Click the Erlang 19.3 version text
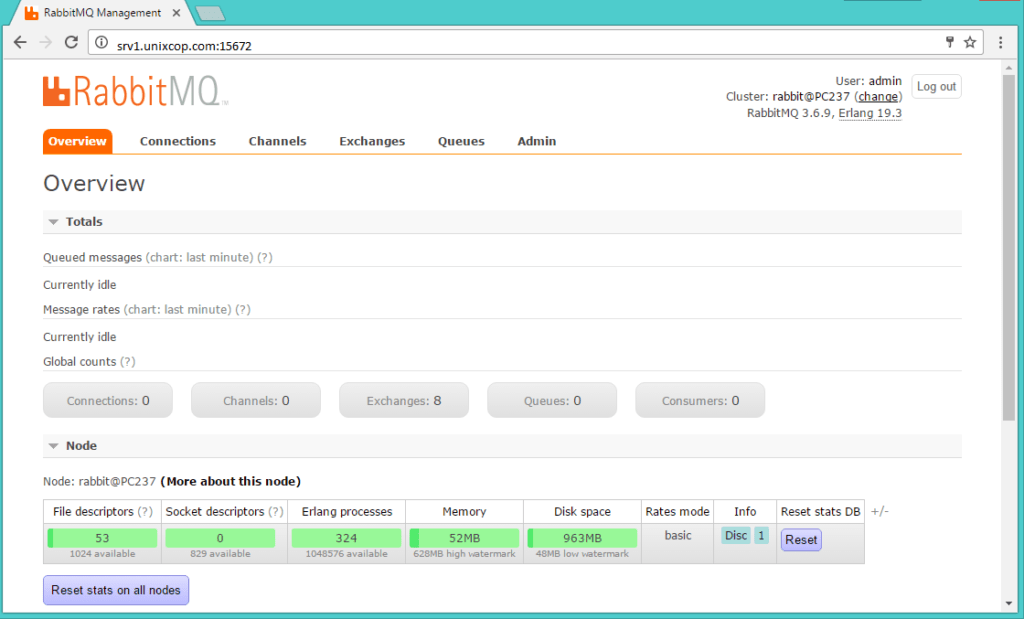The width and height of the screenshot is (1024, 619). [x=870, y=113]
